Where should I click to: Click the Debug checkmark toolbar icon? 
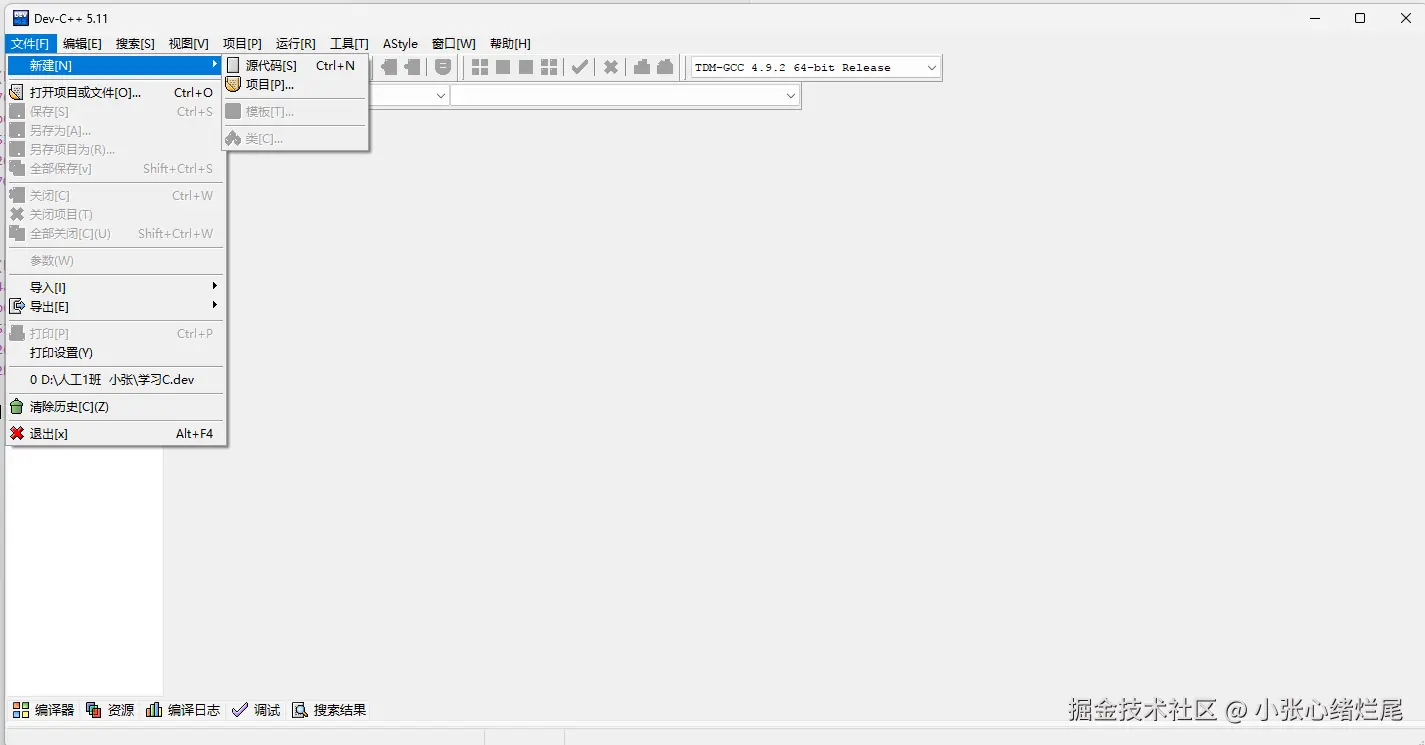580,67
